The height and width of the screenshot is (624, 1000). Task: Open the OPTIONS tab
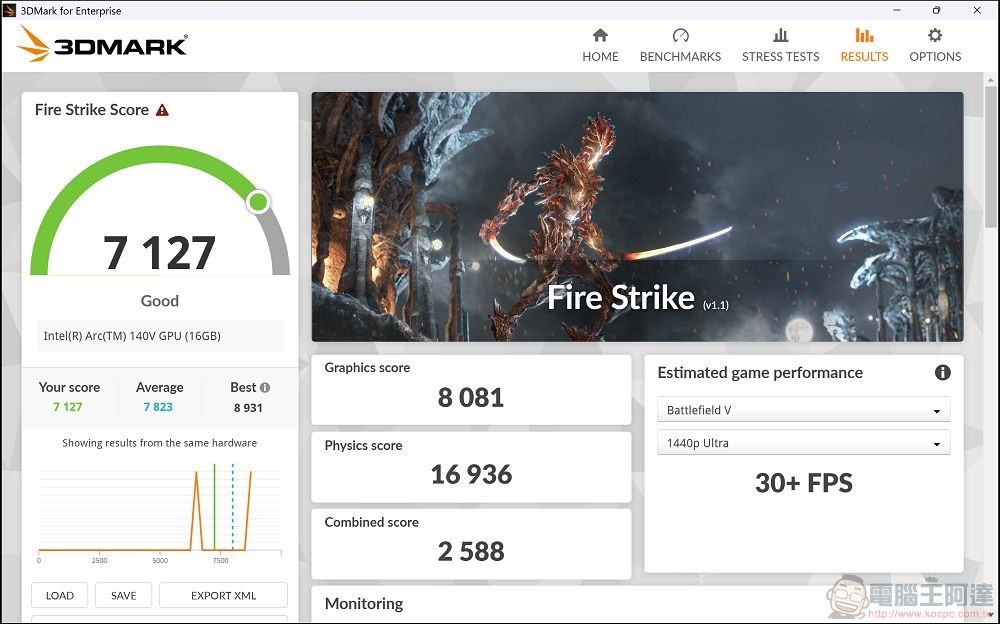935,45
